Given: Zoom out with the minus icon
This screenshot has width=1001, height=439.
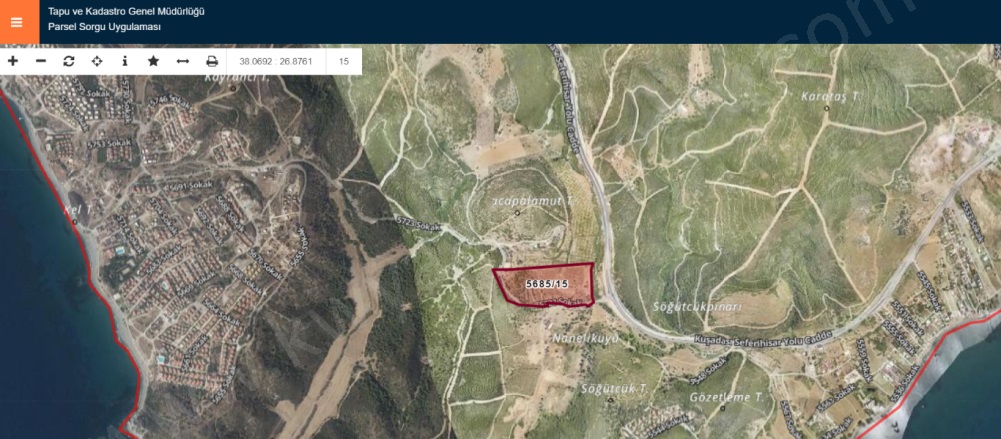Looking at the screenshot, I should point(41,61).
